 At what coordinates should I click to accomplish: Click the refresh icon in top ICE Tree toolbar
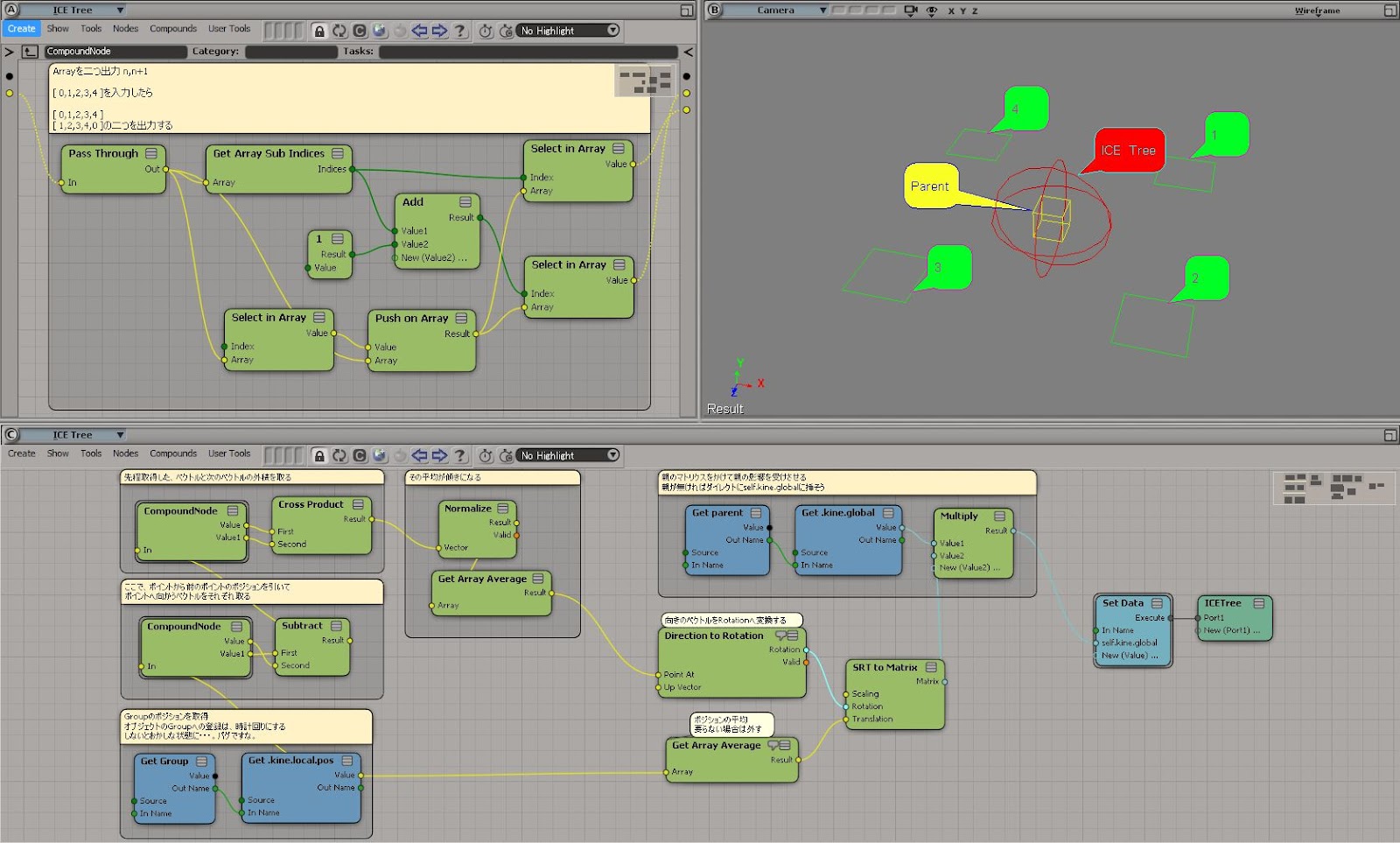point(339,31)
